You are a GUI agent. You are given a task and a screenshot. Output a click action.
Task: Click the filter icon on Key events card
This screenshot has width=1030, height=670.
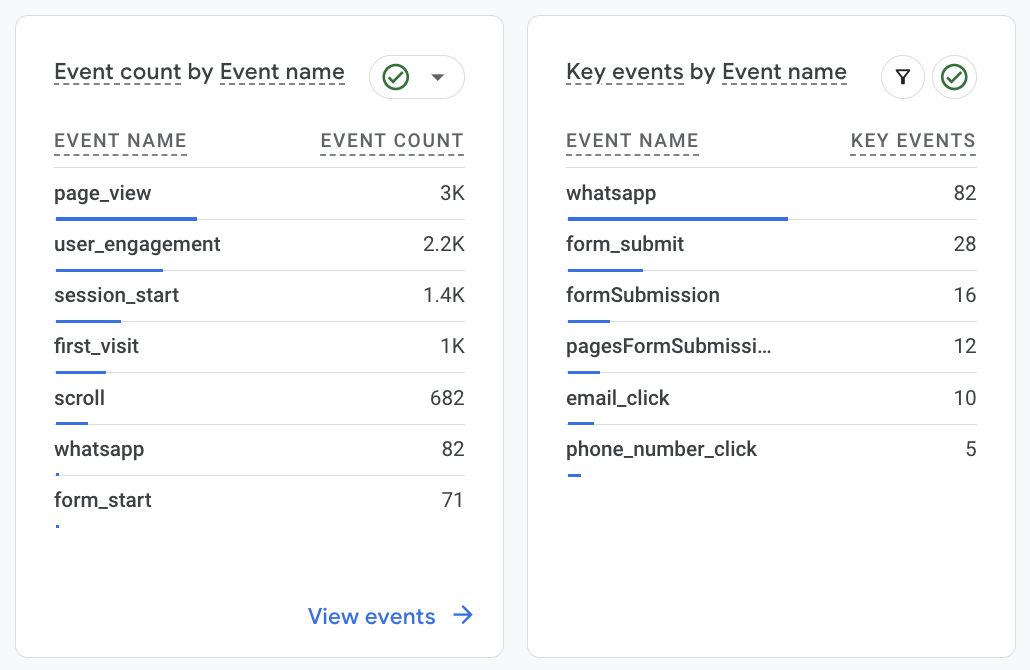click(902, 77)
